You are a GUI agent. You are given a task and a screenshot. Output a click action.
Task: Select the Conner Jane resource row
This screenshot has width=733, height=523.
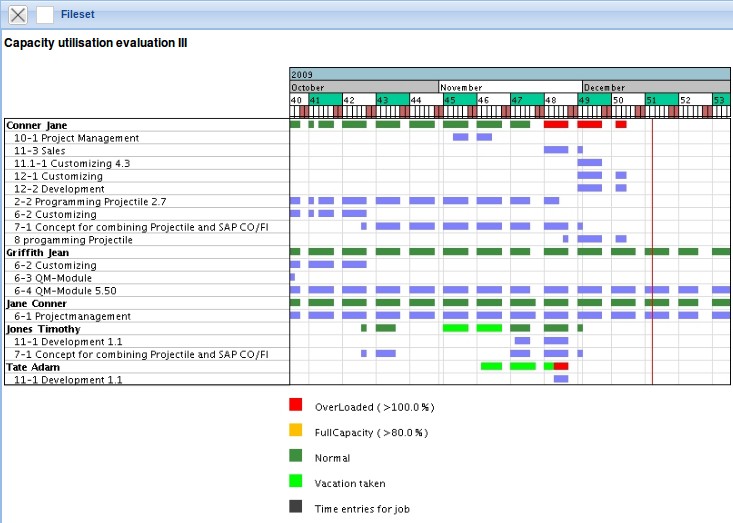point(37,125)
